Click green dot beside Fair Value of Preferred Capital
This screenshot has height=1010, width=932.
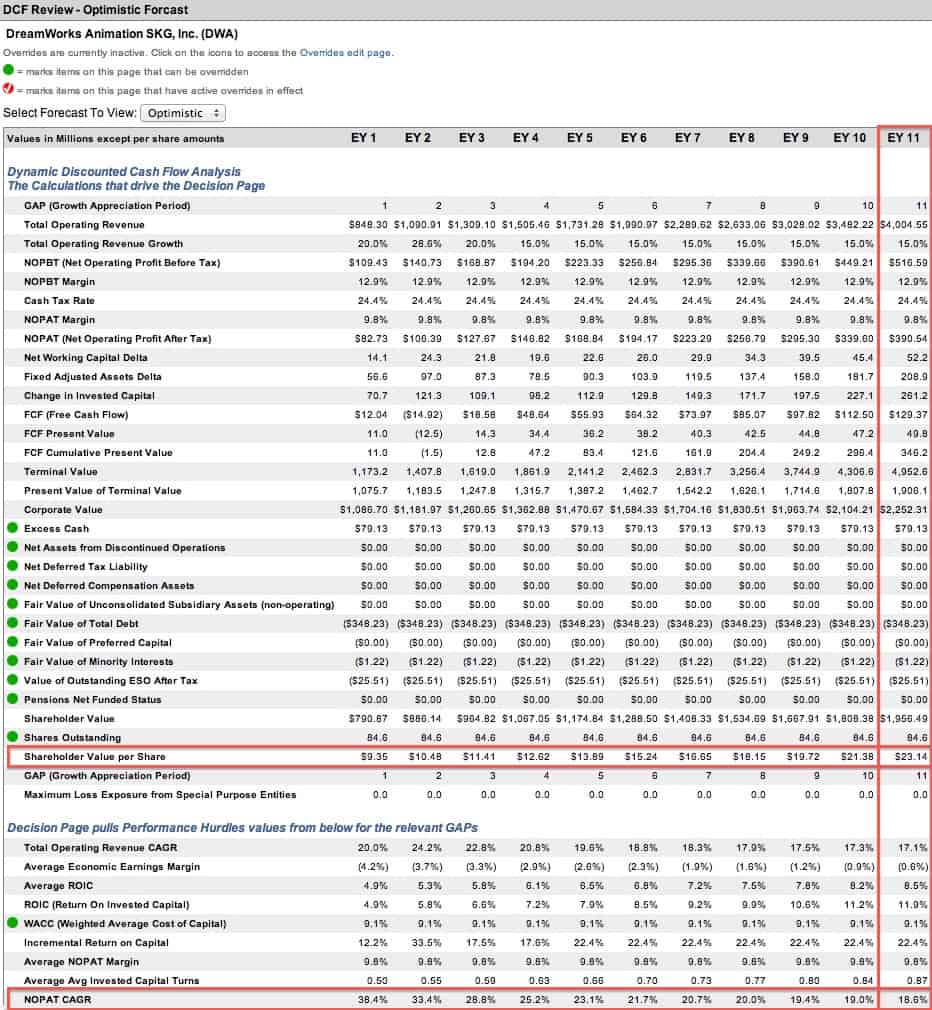coord(12,642)
